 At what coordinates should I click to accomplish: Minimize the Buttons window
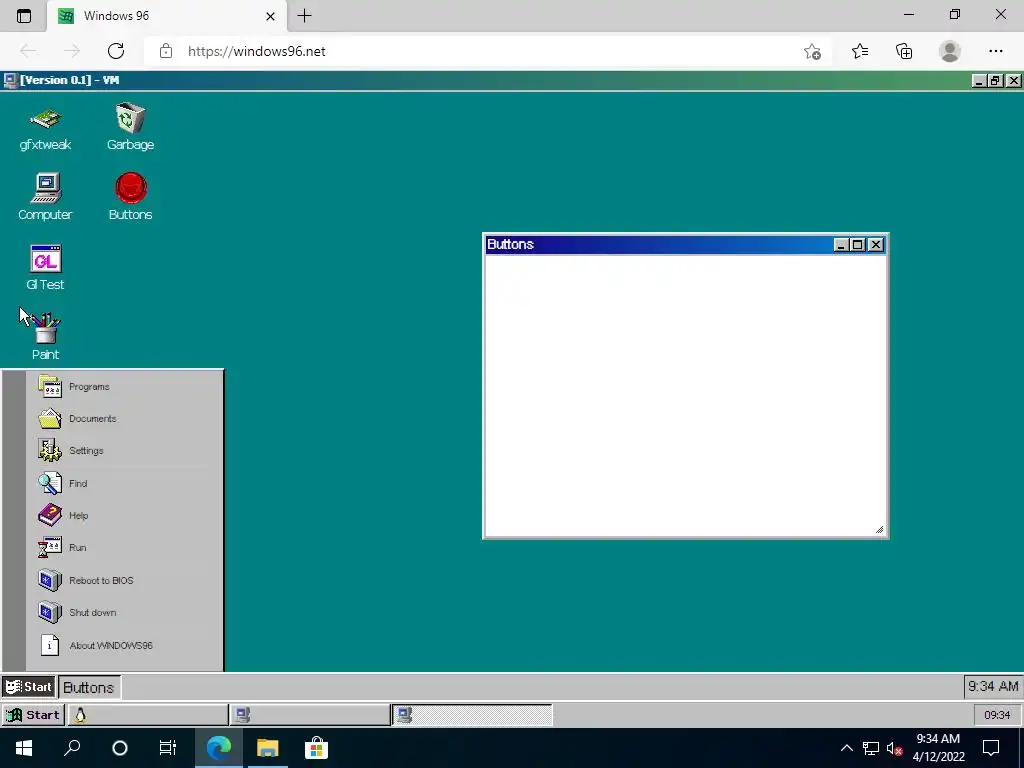pos(841,245)
